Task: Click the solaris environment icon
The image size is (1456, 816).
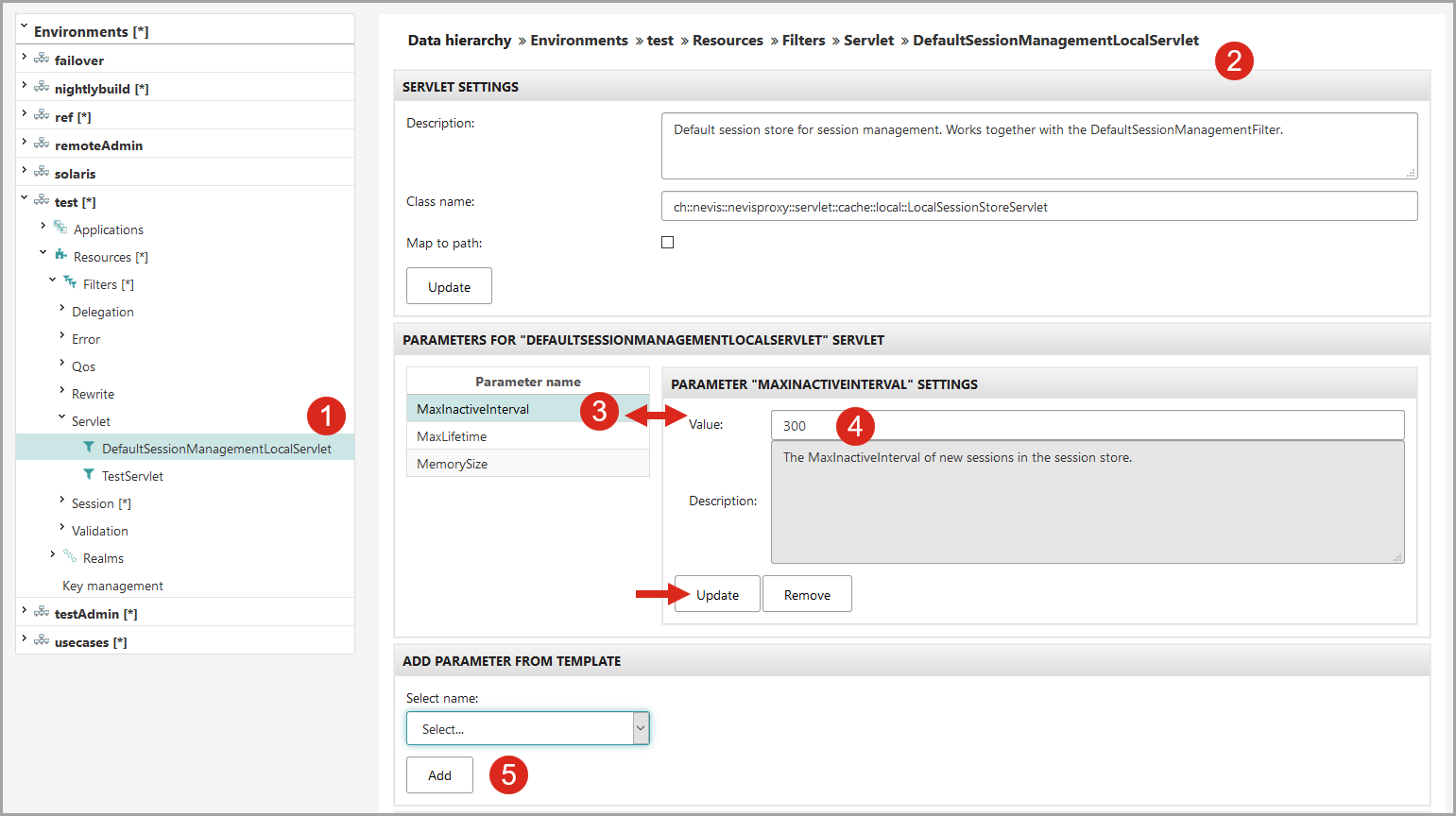Action: (x=42, y=172)
